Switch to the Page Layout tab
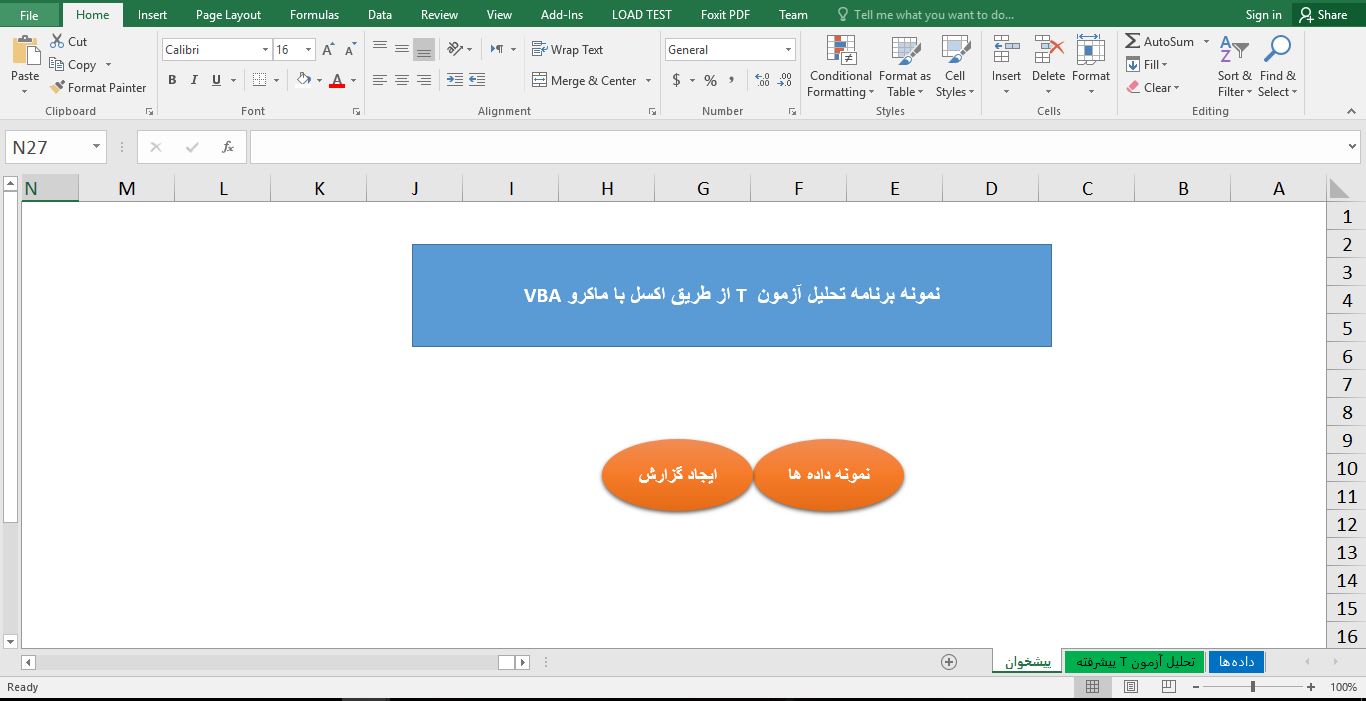 coord(228,15)
